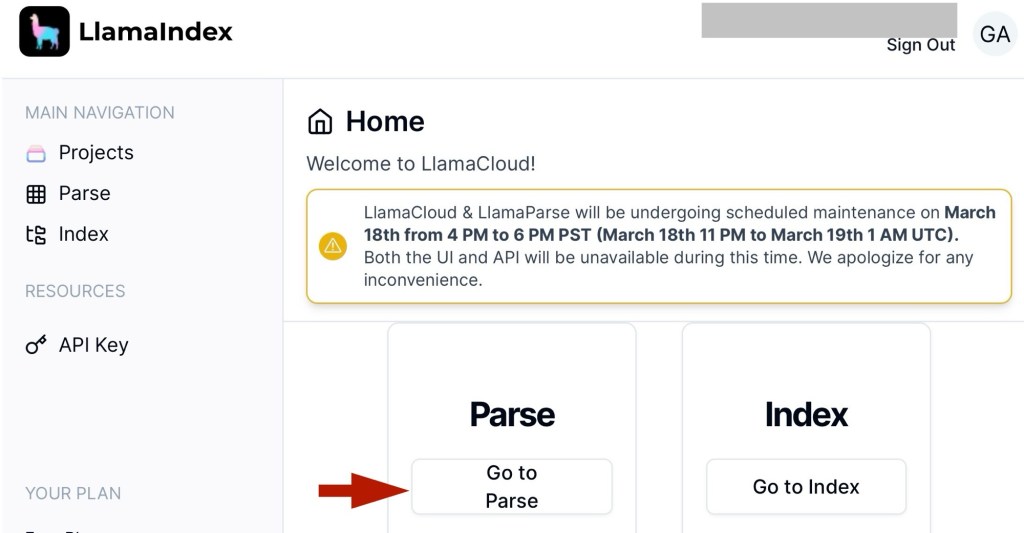The width and height of the screenshot is (1024, 533).
Task: Select the Parse label in the sidebar
Action: coord(84,194)
